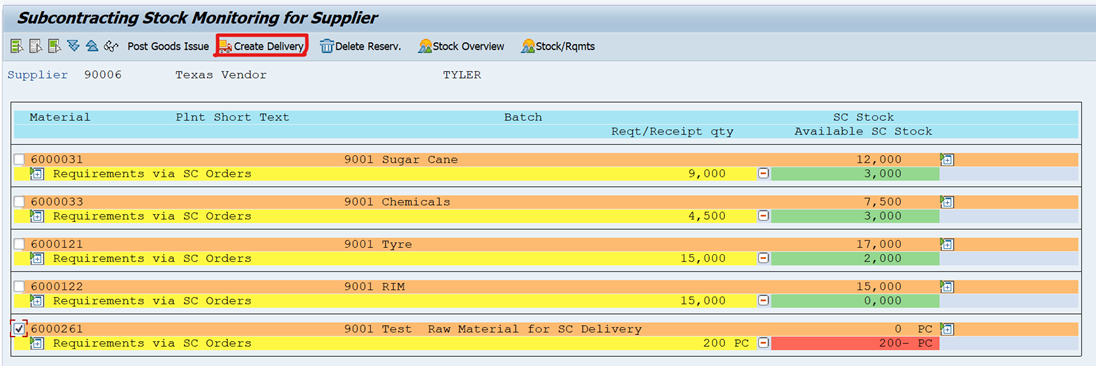1096x366 pixels.
Task: Click SC stock value 12,000
Action: click(x=879, y=159)
